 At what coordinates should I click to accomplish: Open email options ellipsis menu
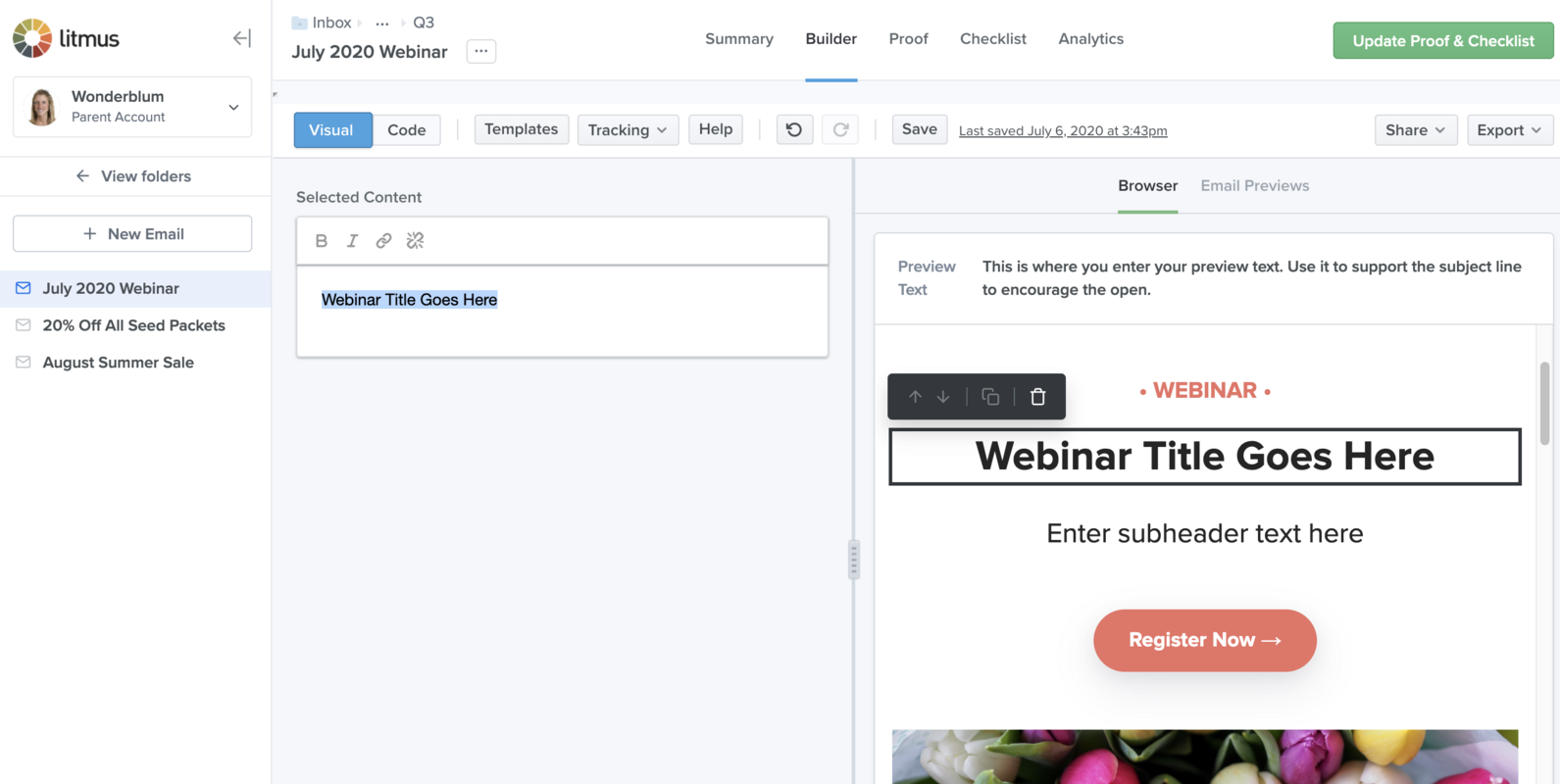pyautogui.click(x=481, y=51)
